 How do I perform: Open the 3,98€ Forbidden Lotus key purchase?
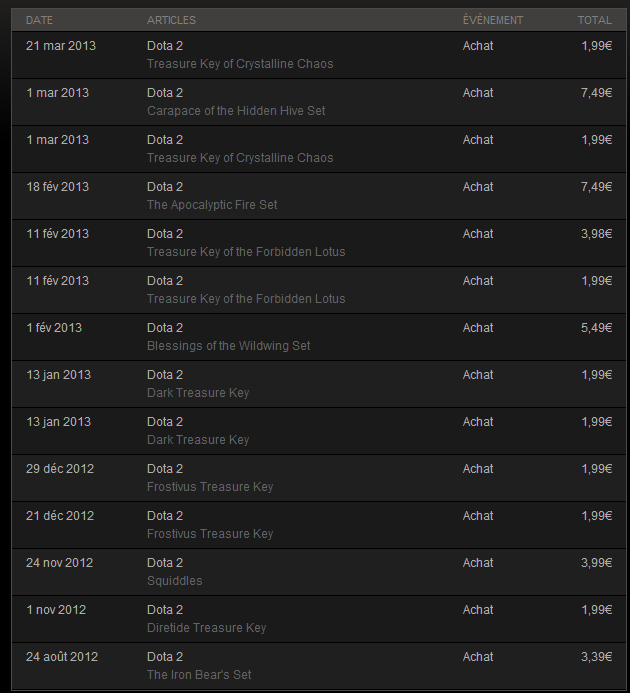[x=318, y=243]
